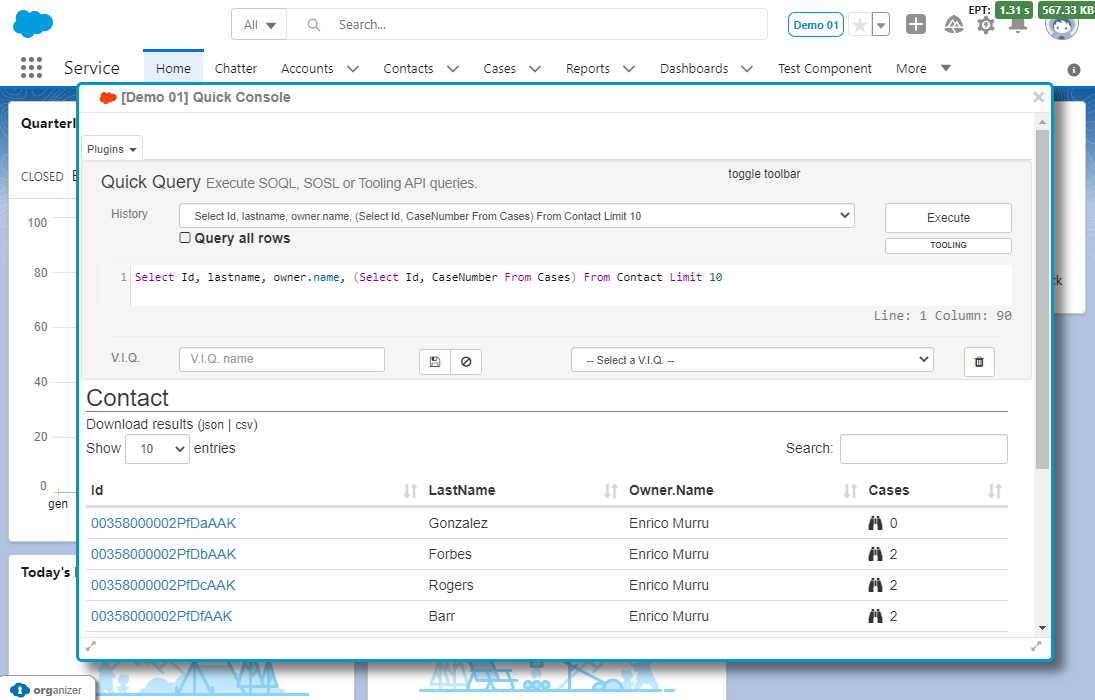This screenshot has width=1095, height=700.
Task: Go to the Home tab
Action: (173, 68)
